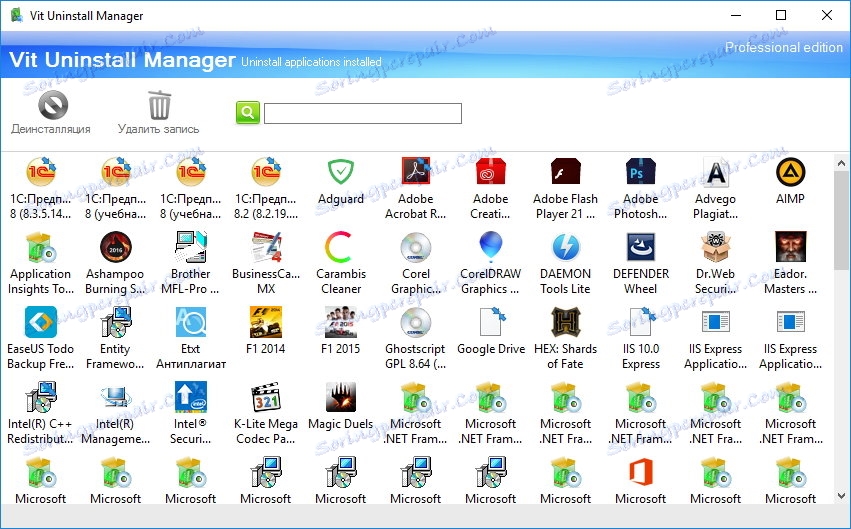Select the IIS 10.0 Express icon

(x=642, y=322)
